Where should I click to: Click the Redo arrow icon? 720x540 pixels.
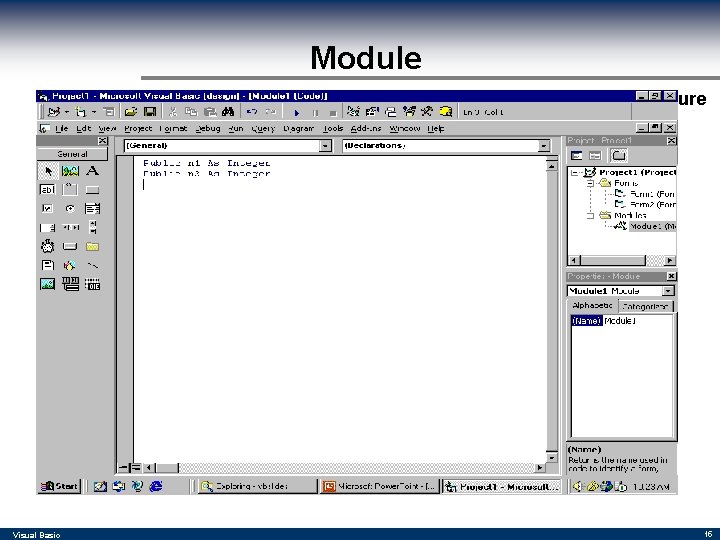270,112
